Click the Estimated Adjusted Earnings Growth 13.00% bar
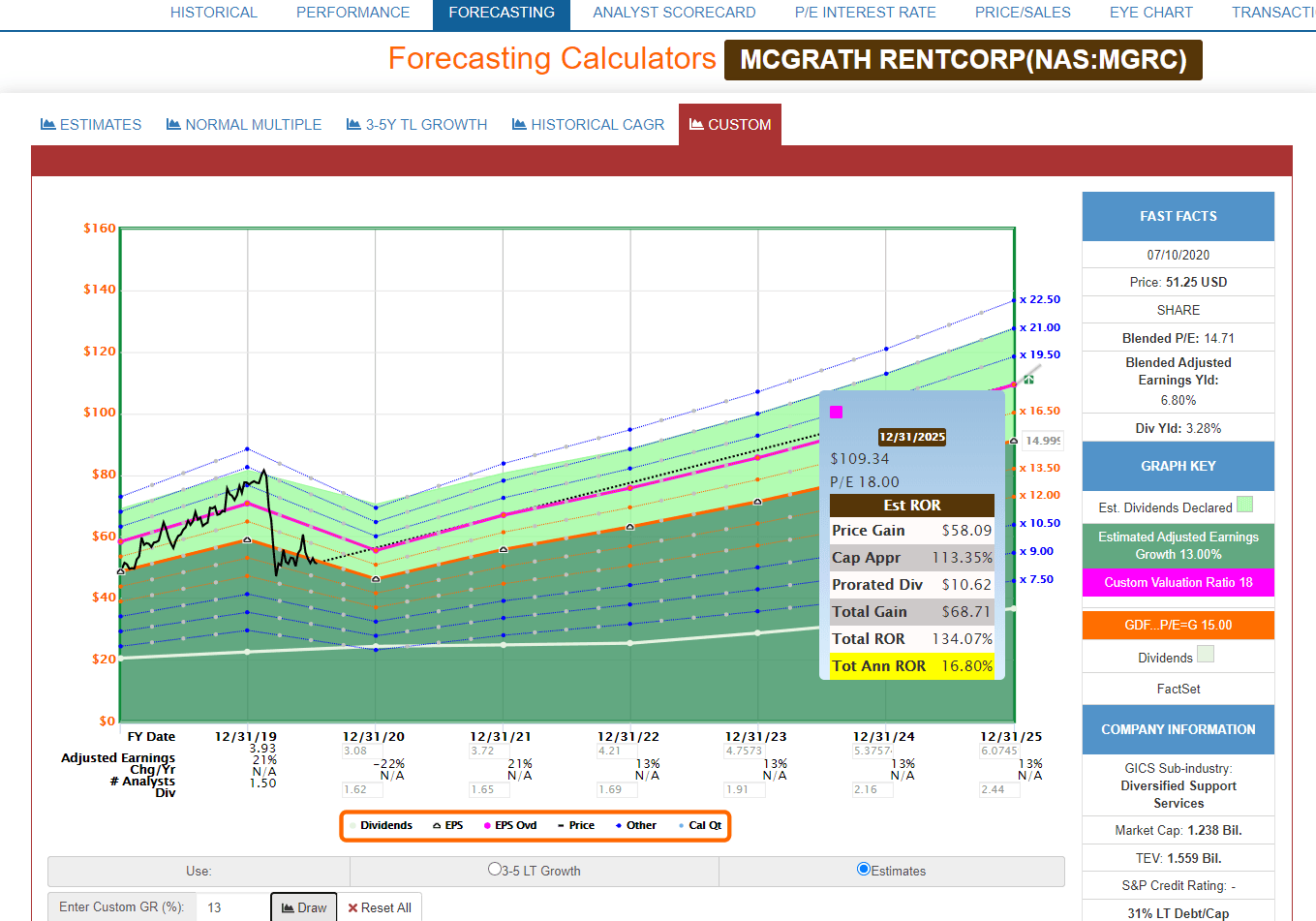 click(x=1178, y=545)
